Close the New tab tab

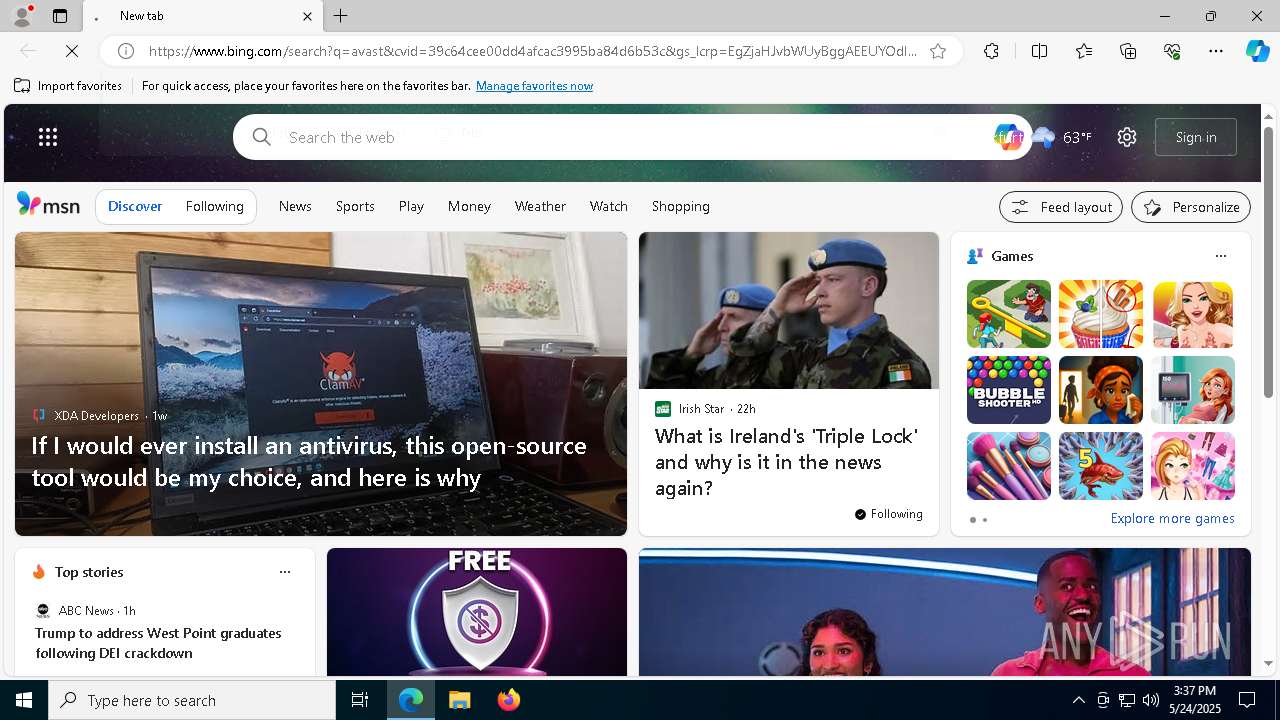click(307, 16)
